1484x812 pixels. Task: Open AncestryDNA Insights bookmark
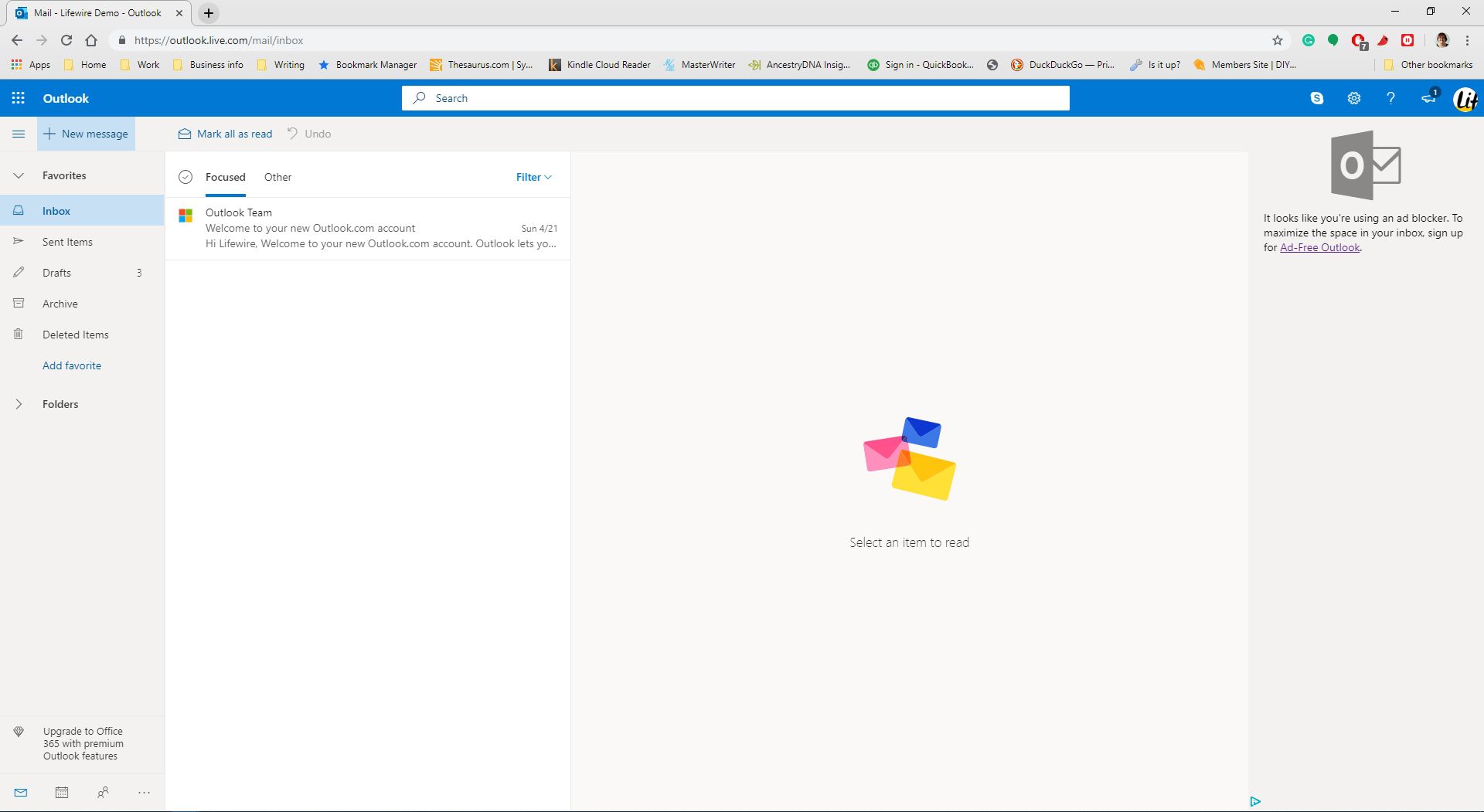click(x=799, y=65)
